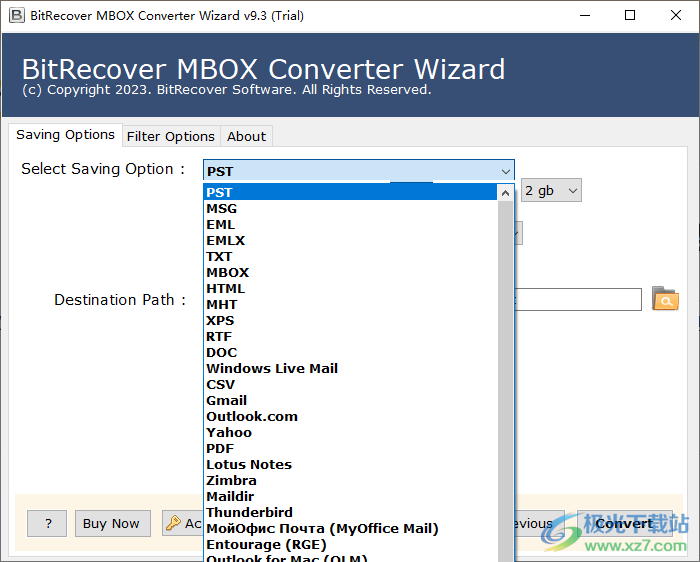
Task: Maximize the MBOX Converter Wizard window
Action: tap(630, 16)
